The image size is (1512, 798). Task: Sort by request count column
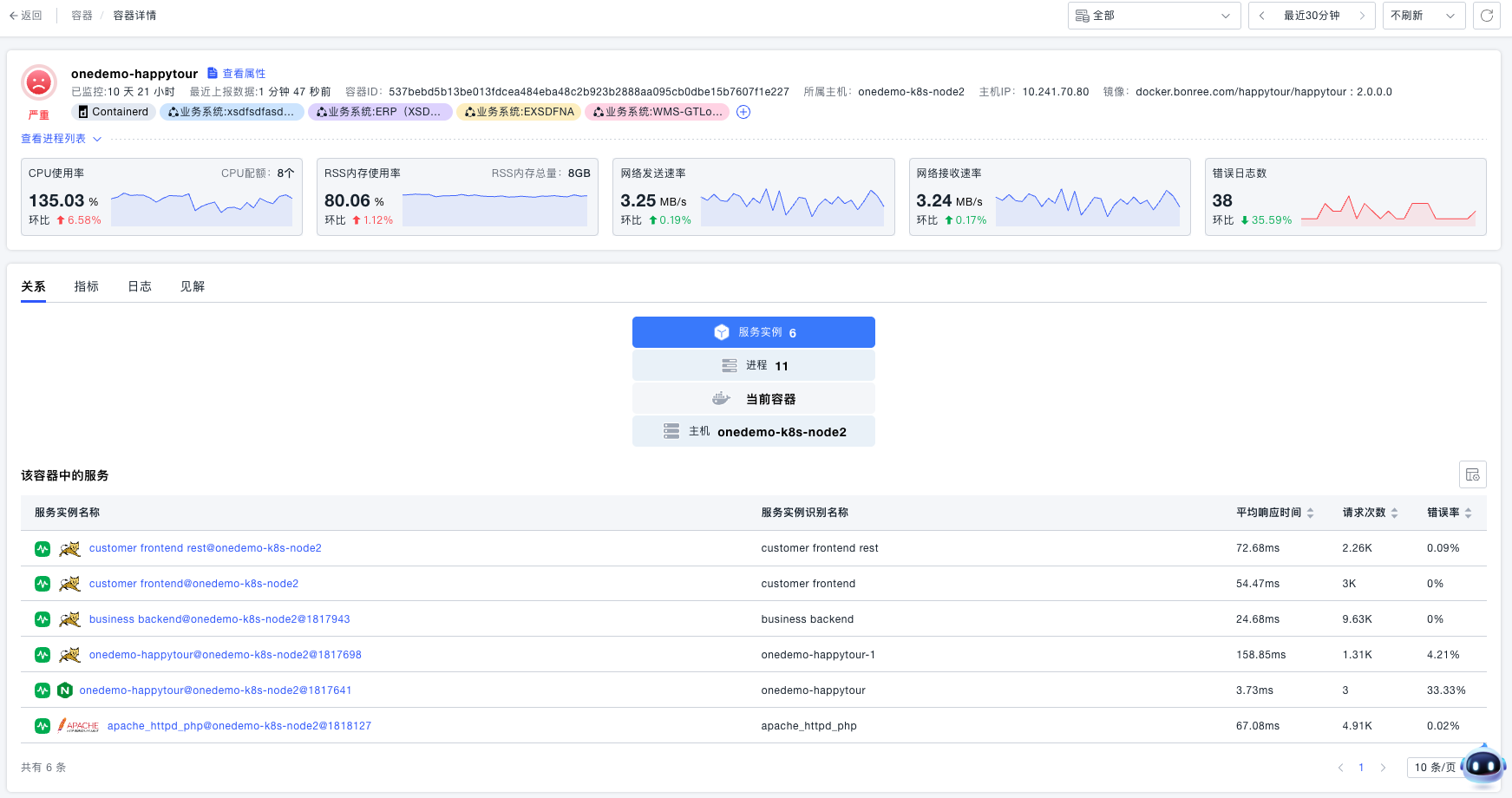tap(1394, 513)
